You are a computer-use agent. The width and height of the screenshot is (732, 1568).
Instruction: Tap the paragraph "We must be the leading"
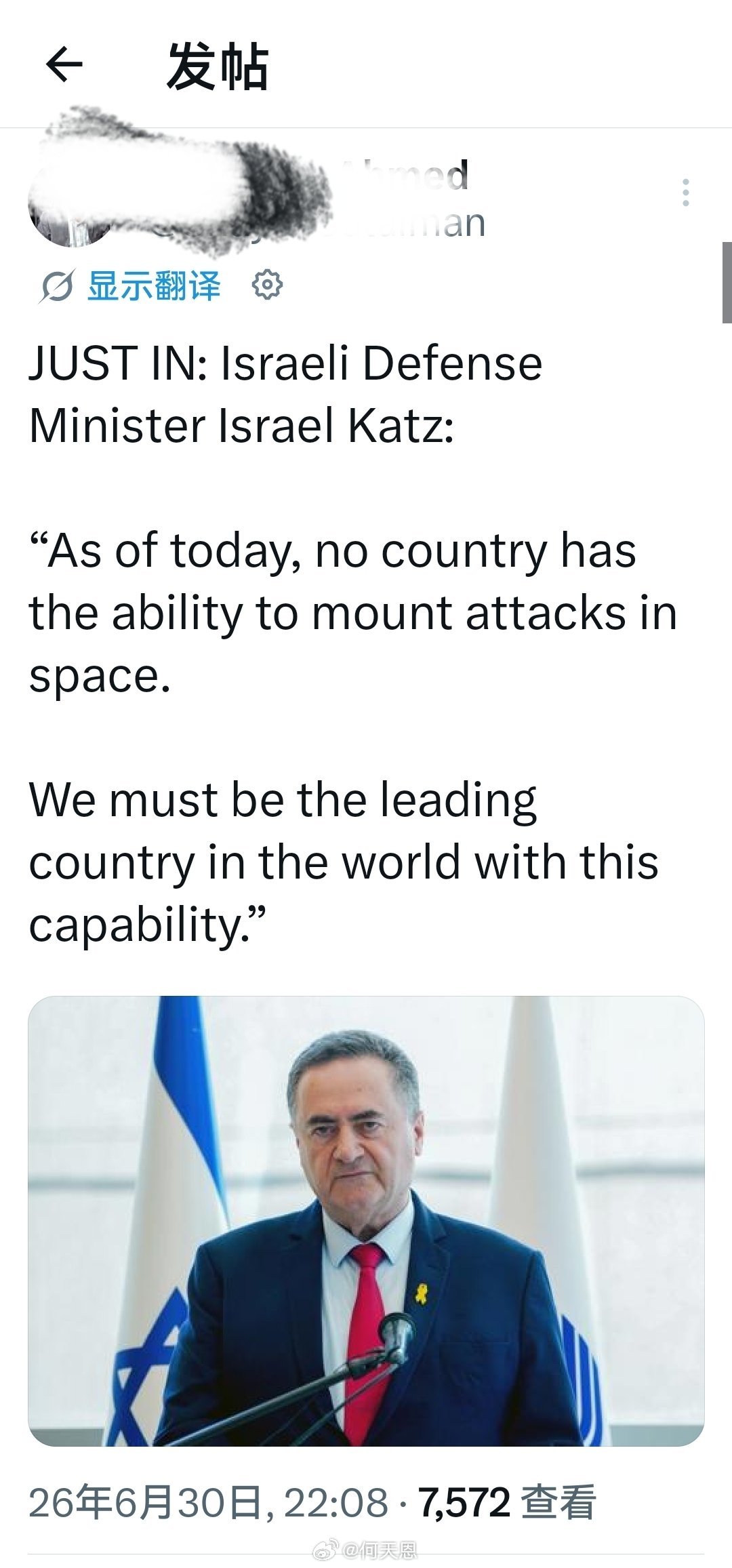[344, 862]
